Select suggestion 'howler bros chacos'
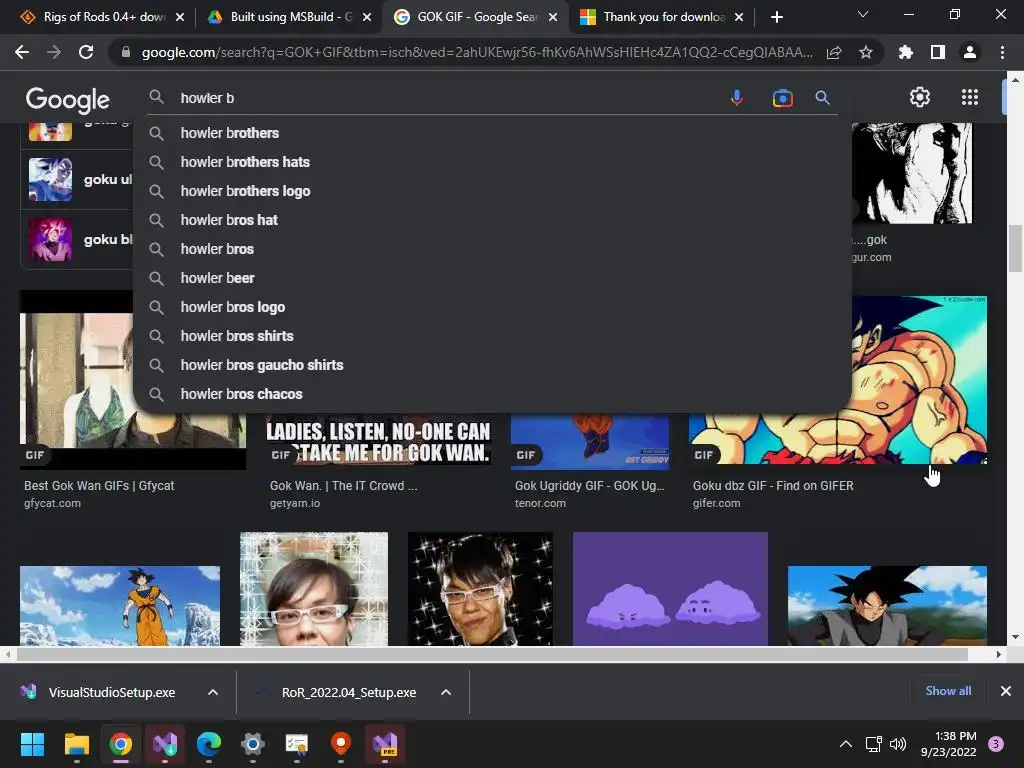1024x768 pixels. [492, 394]
